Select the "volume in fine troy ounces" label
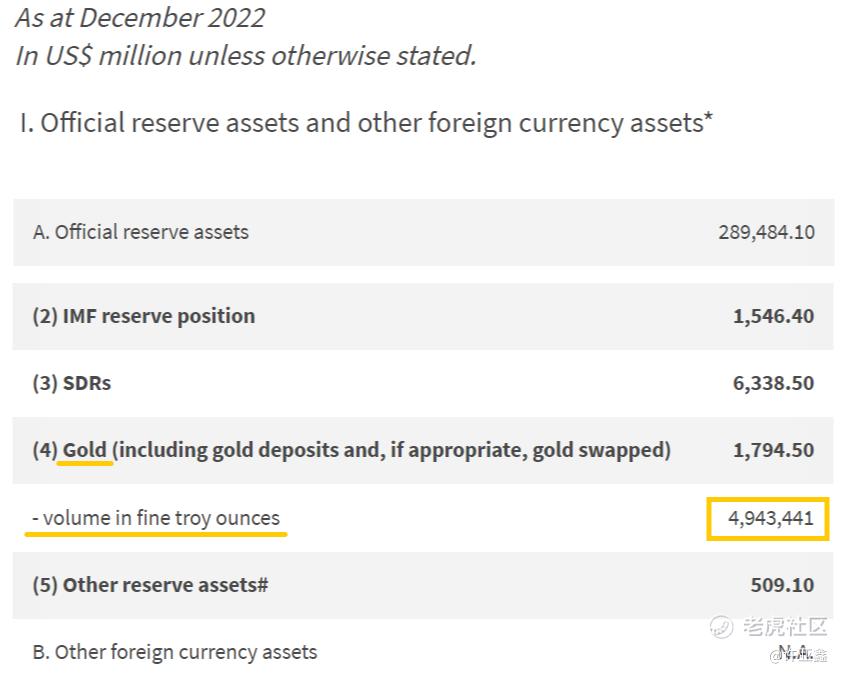The width and height of the screenshot is (843, 675). click(x=161, y=518)
